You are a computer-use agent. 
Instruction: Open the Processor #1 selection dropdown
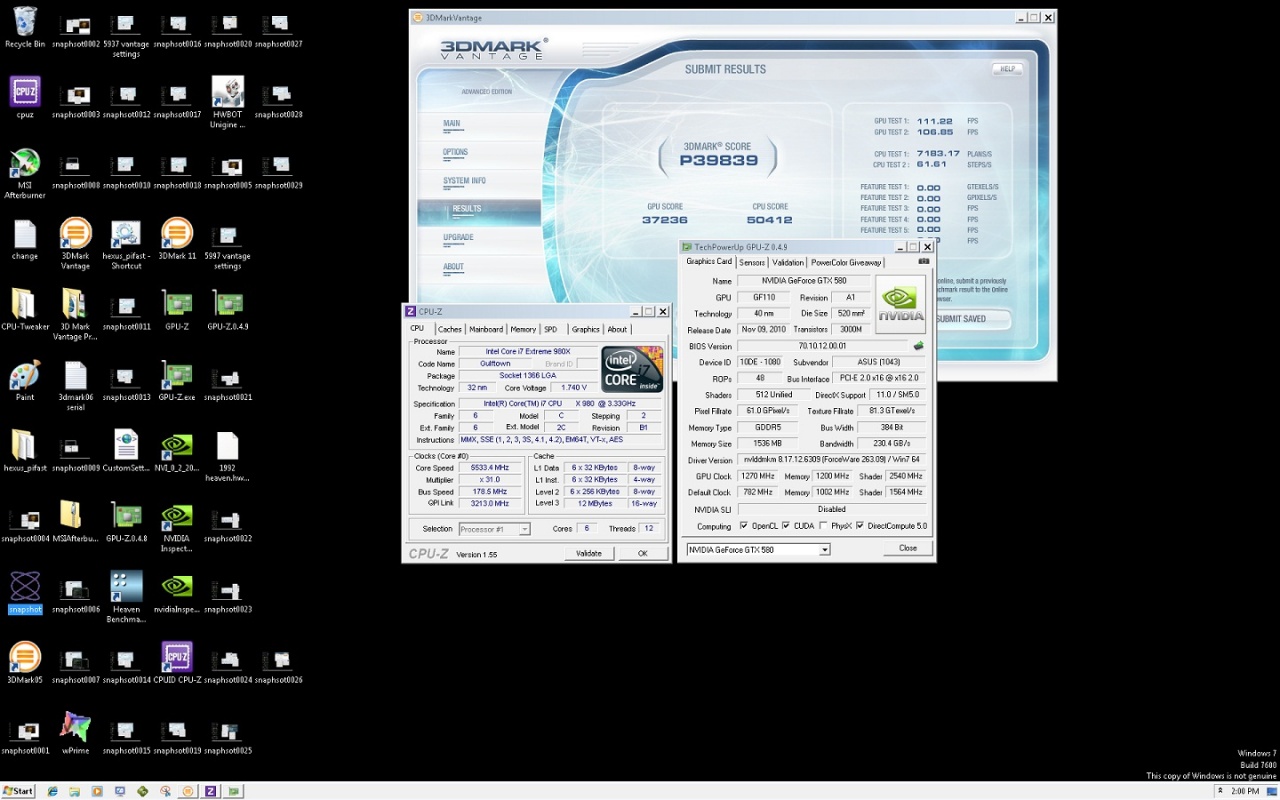click(524, 529)
